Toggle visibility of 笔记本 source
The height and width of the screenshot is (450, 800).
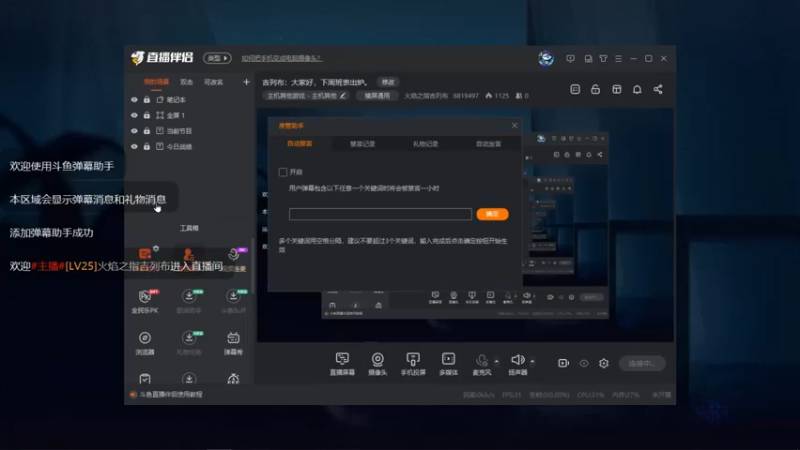point(134,100)
